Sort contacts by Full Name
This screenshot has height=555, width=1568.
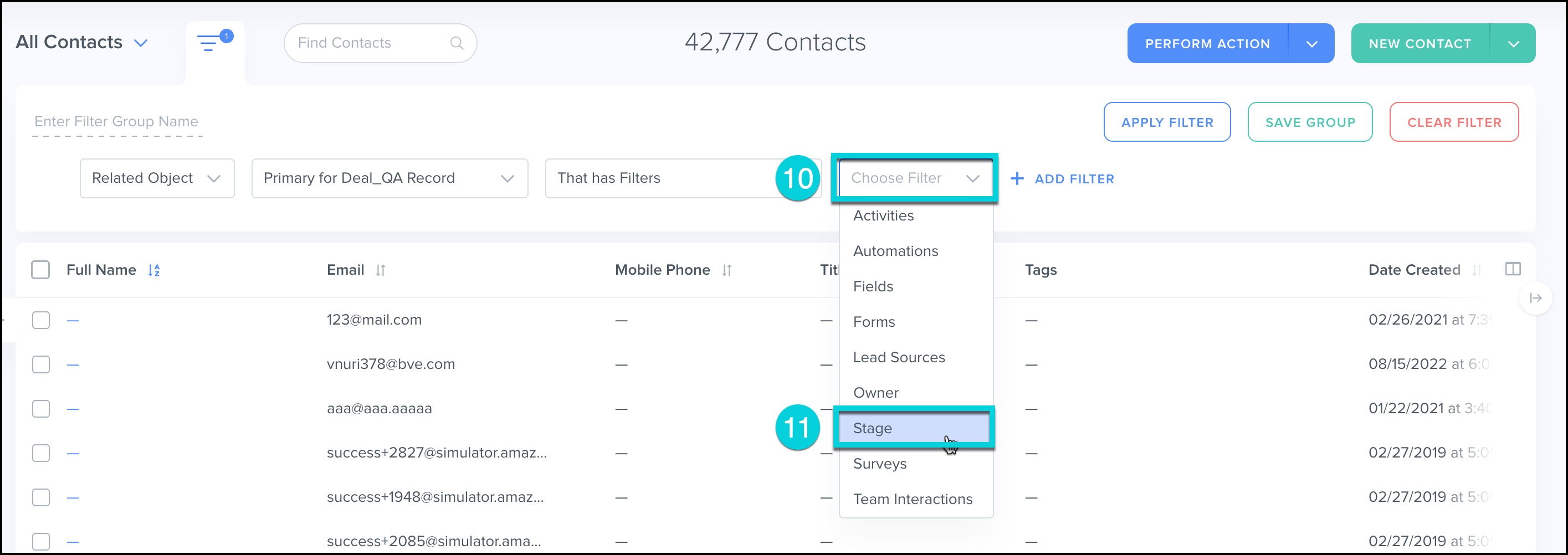coord(154,270)
